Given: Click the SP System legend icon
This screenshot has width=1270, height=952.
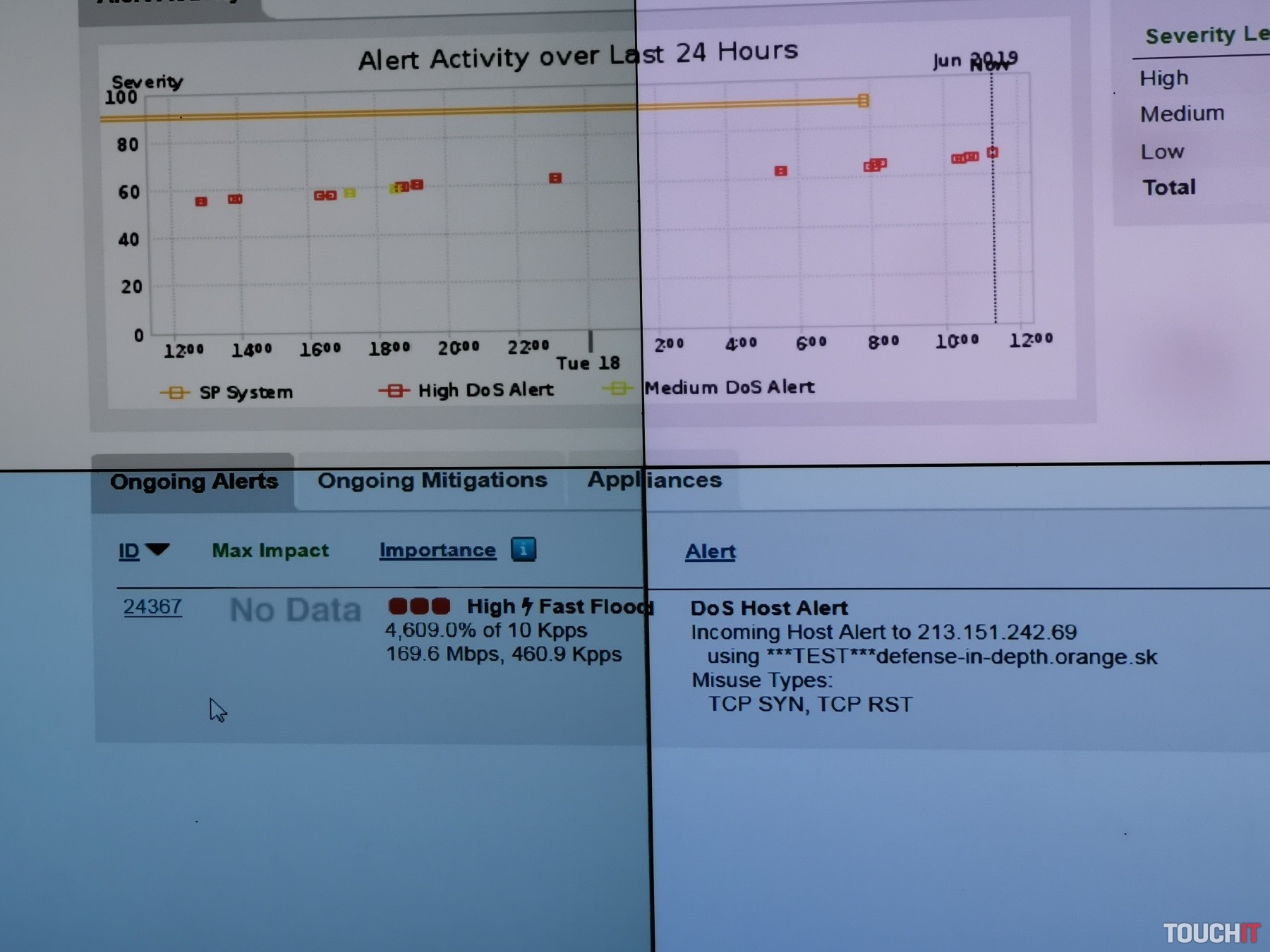Looking at the screenshot, I should coord(175,393).
